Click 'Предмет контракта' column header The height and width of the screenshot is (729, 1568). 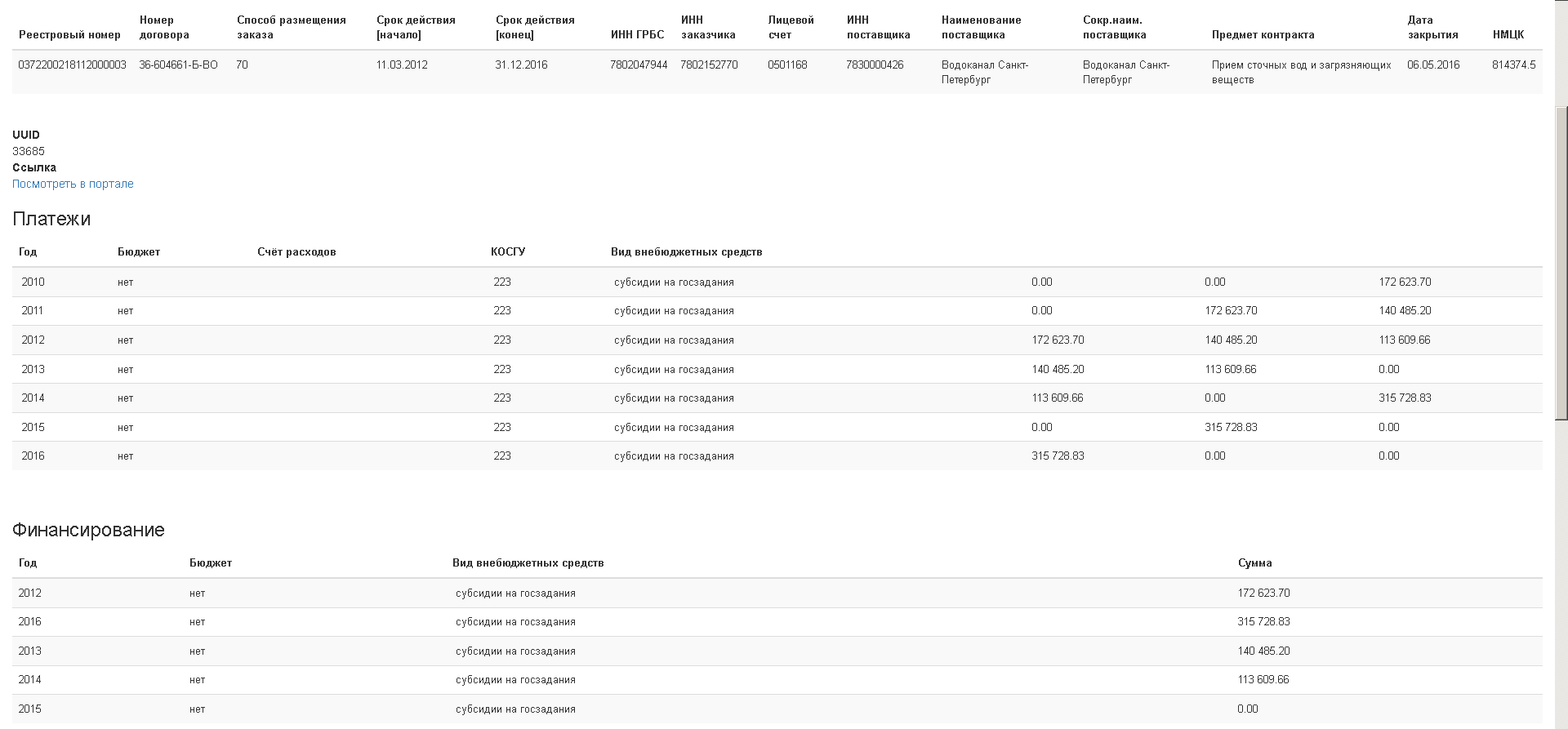1263,34
